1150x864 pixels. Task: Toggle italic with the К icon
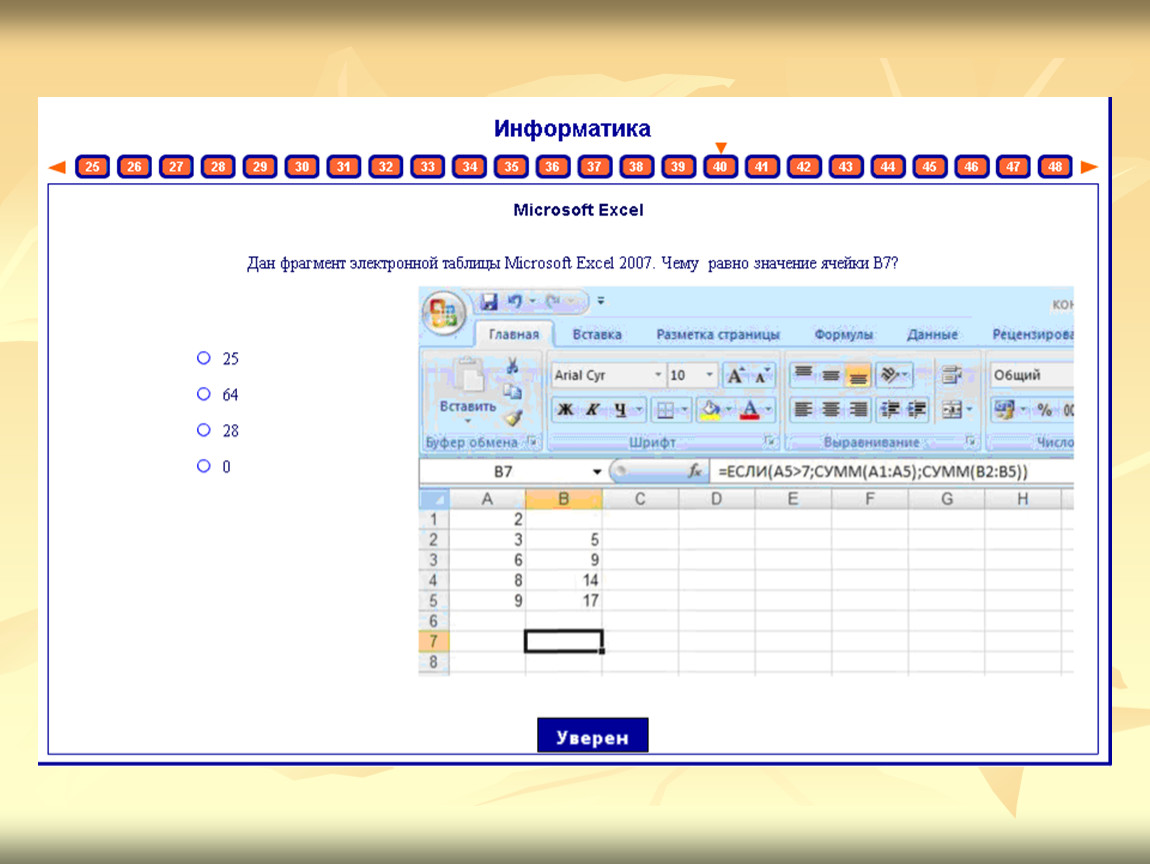(x=593, y=409)
